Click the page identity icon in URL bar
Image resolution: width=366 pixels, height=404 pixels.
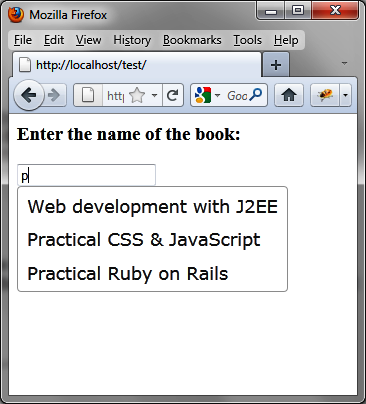click(x=88, y=96)
